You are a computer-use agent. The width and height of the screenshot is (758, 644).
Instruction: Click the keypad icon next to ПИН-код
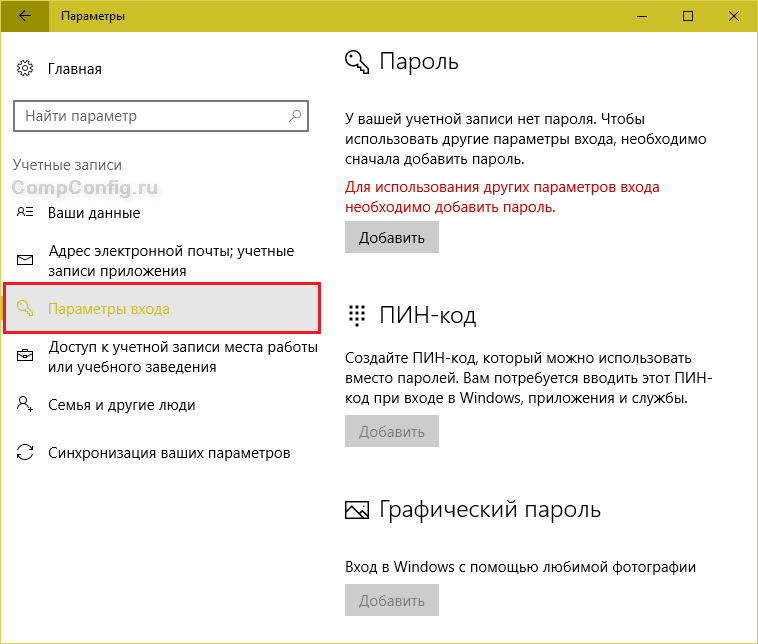pyautogui.click(x=357, y=315)
